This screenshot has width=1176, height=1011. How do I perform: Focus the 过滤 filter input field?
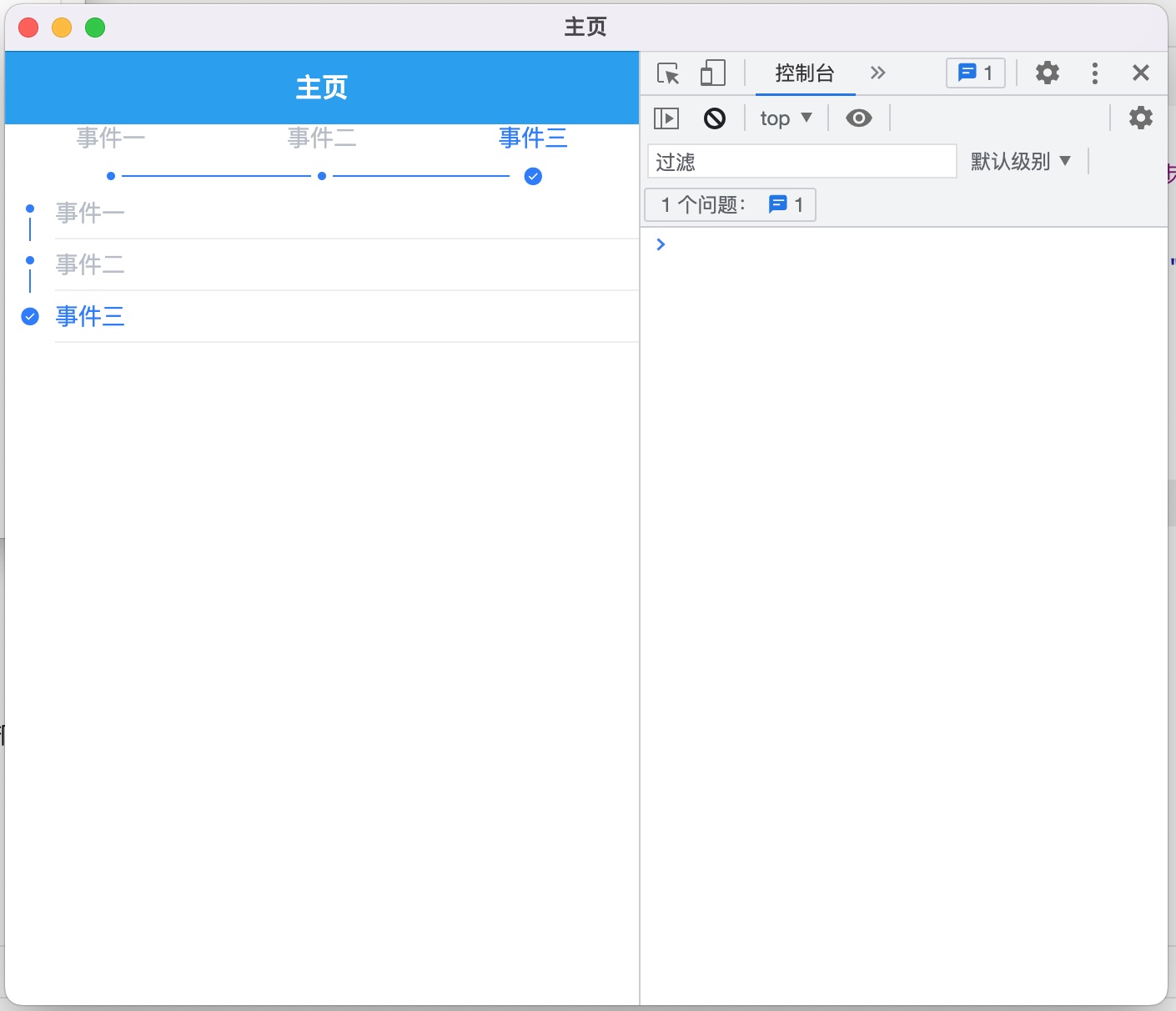click(802, 161)
